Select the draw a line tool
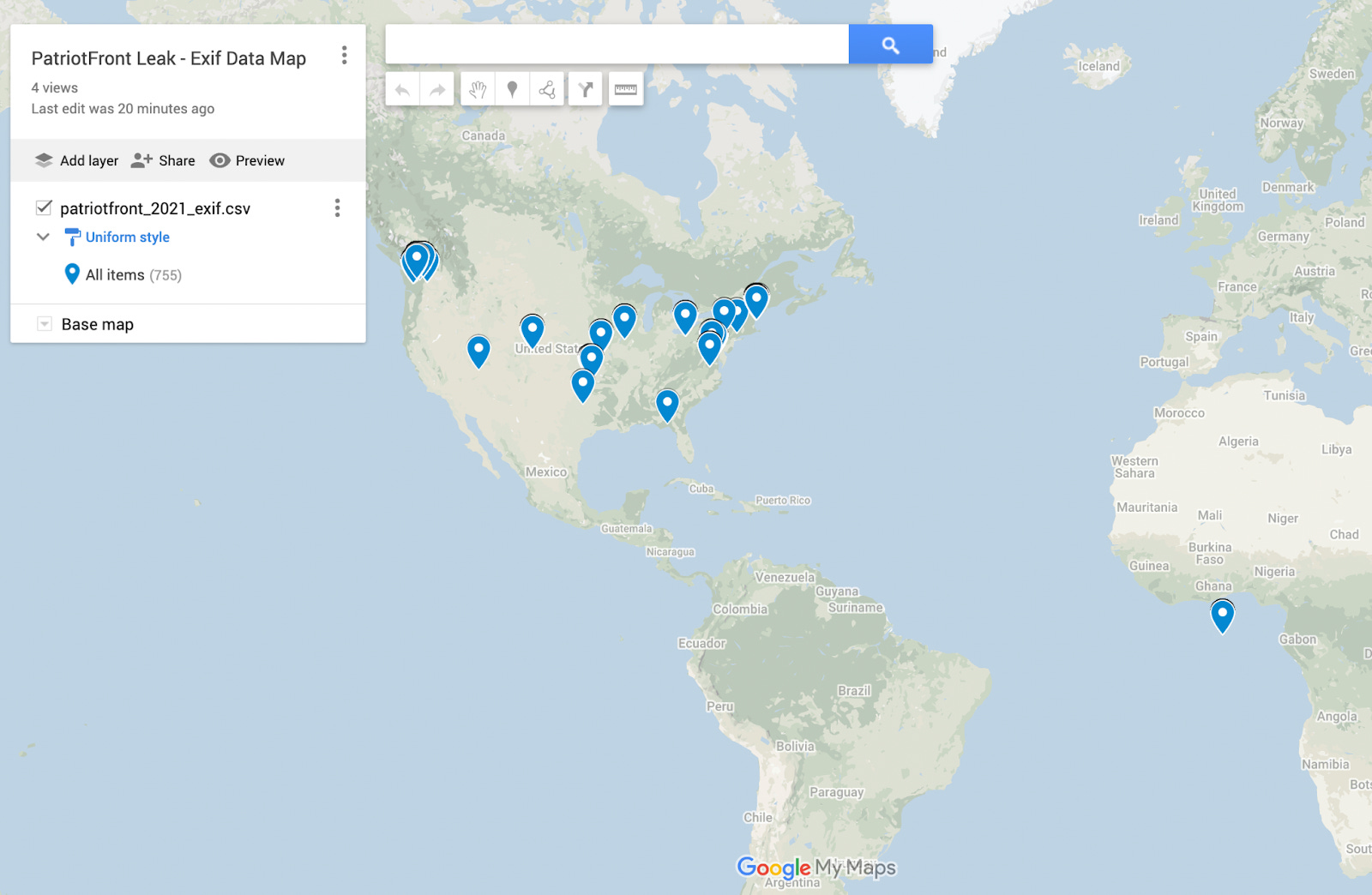1372x895 pixels. (547, 89)
